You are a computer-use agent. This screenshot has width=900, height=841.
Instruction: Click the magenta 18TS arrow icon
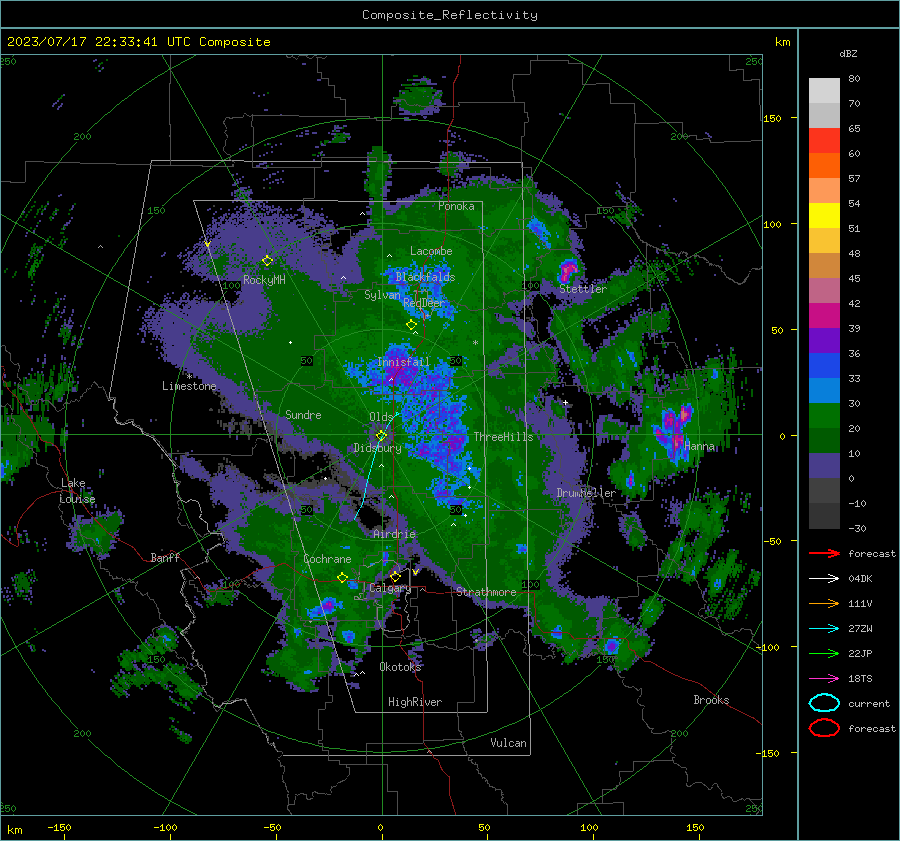point(824,679)
